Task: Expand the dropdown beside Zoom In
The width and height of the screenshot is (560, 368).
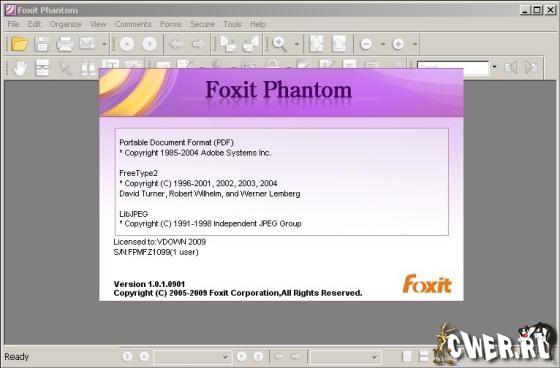Action: point(415,44)
